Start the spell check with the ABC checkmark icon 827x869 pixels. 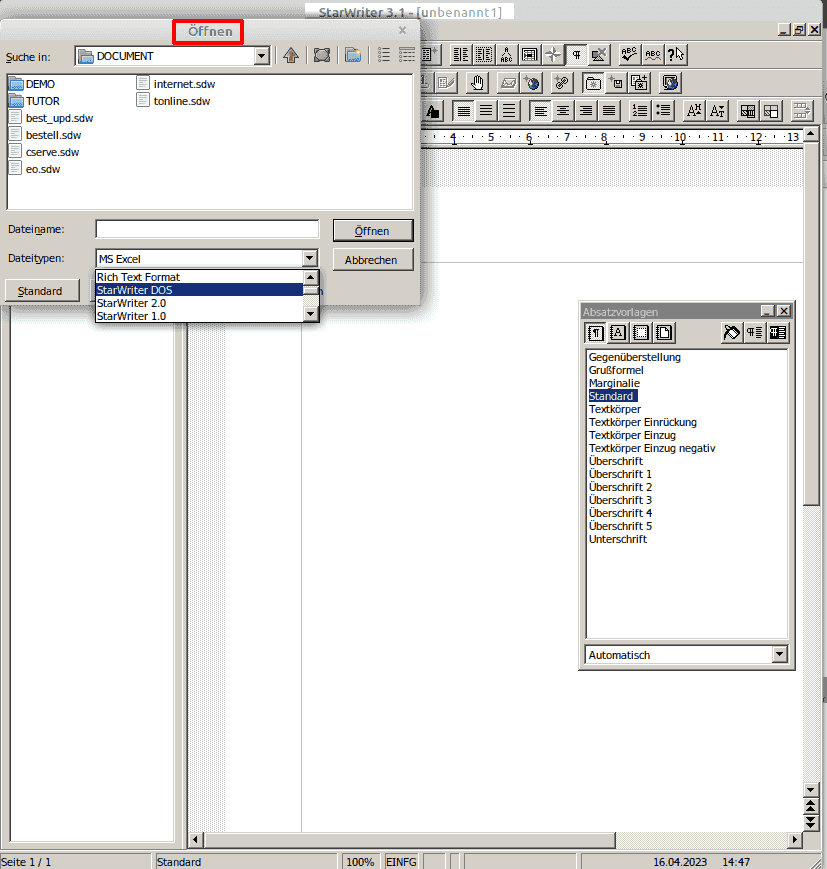[x=629, y=55]
